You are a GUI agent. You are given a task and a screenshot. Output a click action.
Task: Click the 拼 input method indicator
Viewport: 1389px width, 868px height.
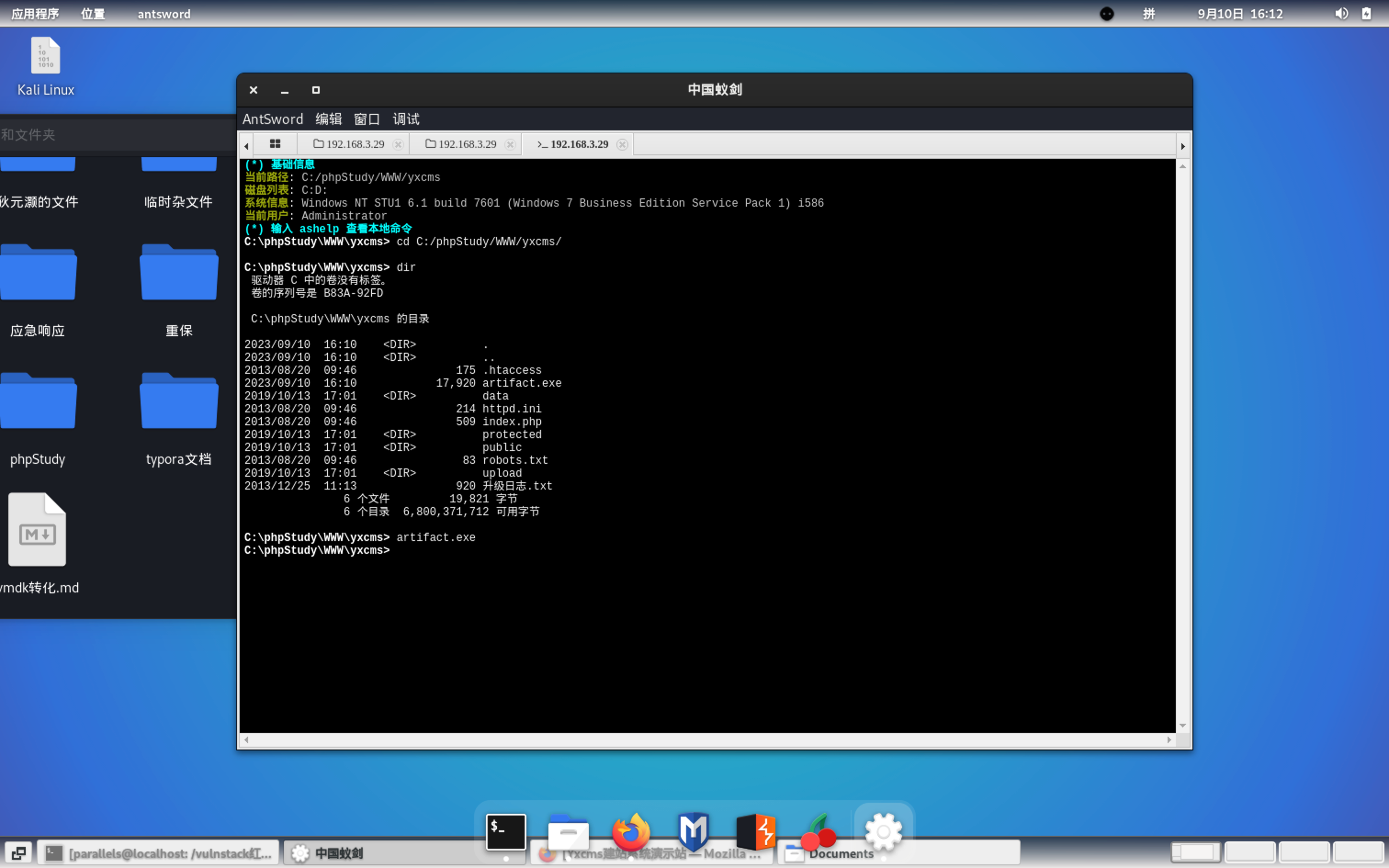coord(1148,14)
